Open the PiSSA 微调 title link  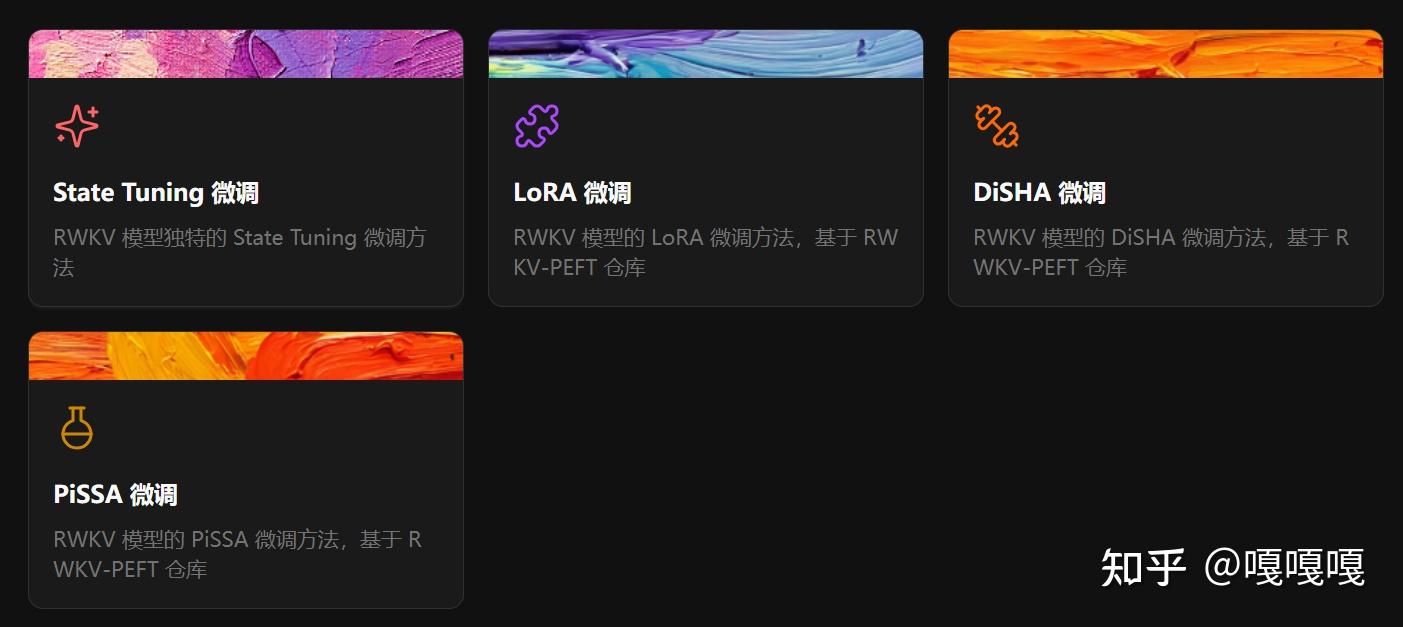[115, 494]
